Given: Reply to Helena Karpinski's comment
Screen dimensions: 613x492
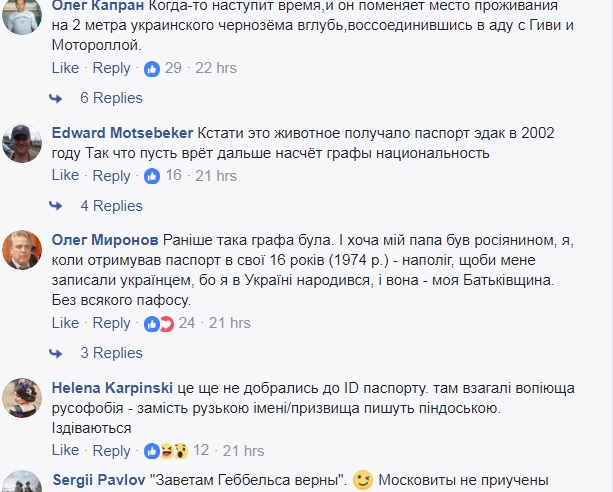Looking at the screenshot, I should (112, 450).
